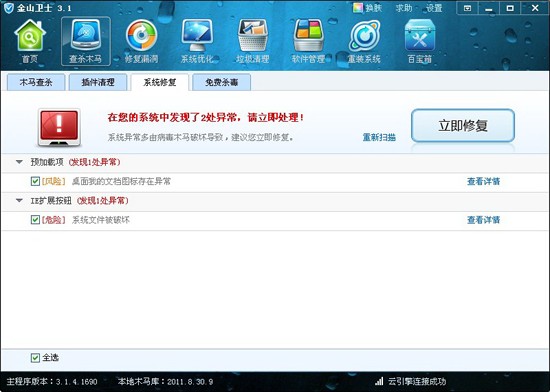Switch to the 免费杀毒 tab
This screenshot has width=550, height=392.
coord(221,82)
